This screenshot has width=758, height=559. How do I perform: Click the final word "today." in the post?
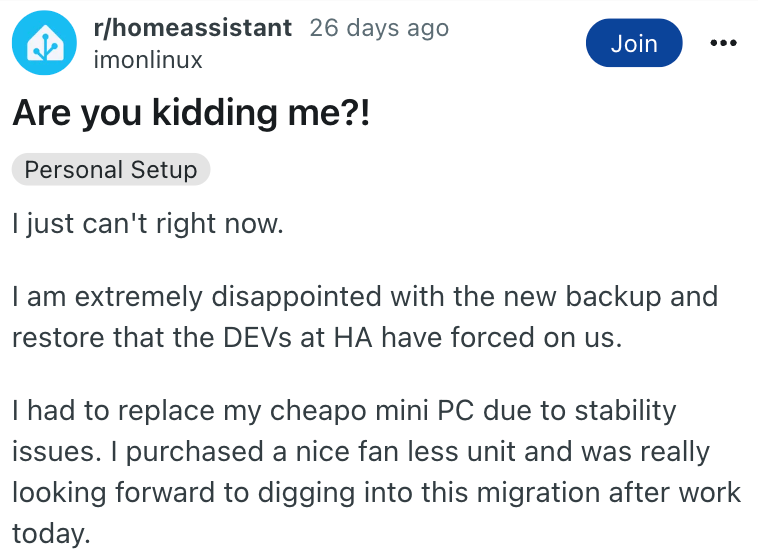pyautogui.click(x=51, y=532)
